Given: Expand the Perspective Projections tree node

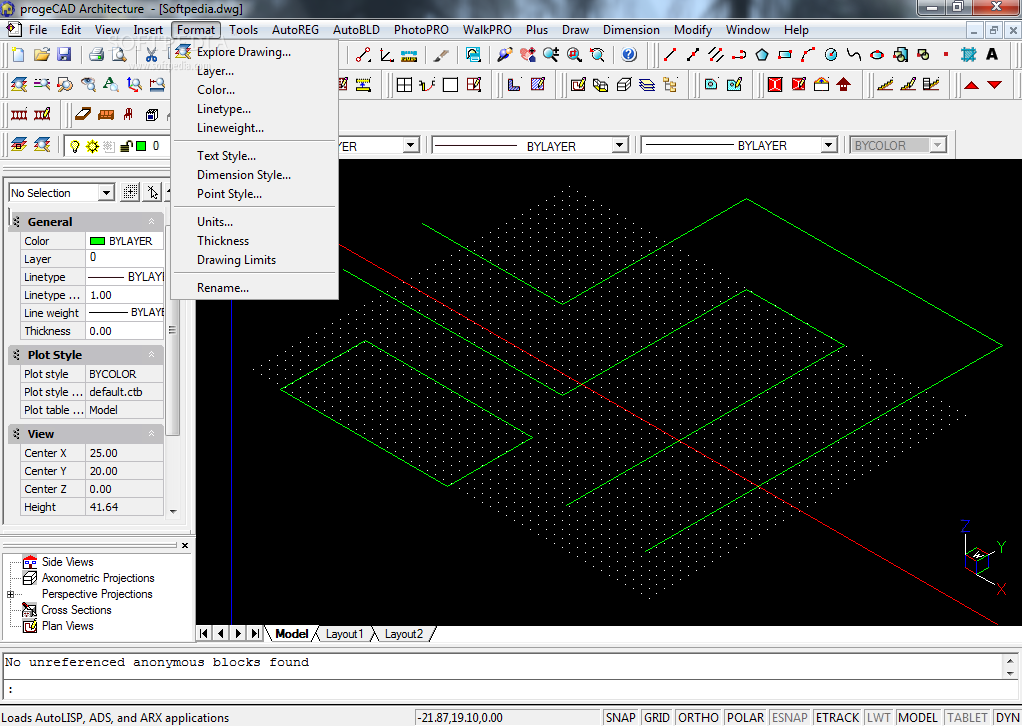Looking at the screenshot, I should tap(10, 594).
